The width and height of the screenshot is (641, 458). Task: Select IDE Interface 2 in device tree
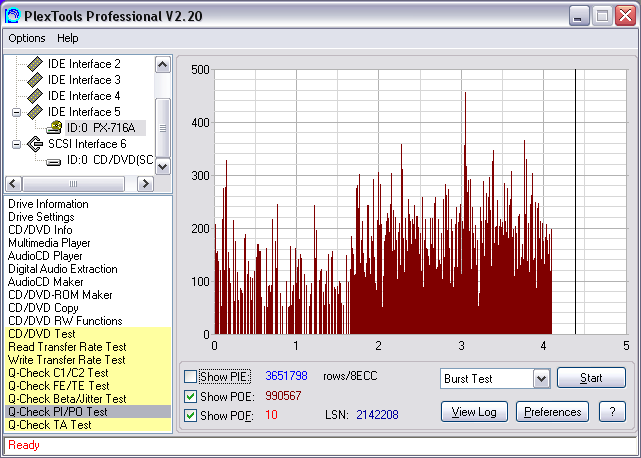(x=84, y=64)
